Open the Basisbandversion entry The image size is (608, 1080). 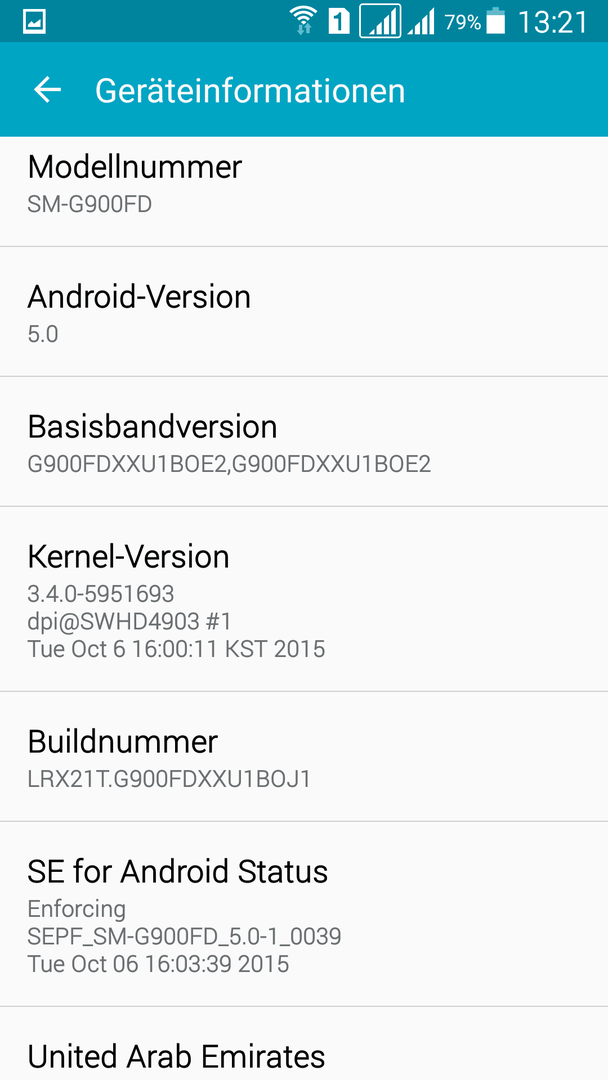click(x=304, y=442)
